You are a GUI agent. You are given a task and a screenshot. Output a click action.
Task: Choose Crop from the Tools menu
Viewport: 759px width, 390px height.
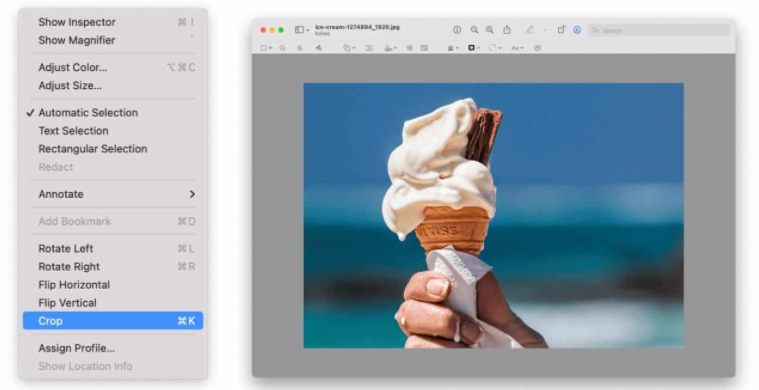(x=113, y=321)
